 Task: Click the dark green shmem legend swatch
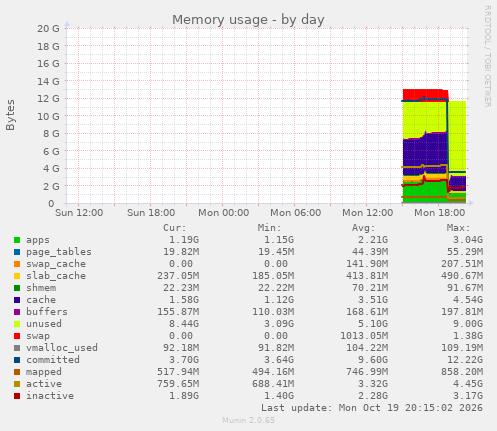coord(17,288)
